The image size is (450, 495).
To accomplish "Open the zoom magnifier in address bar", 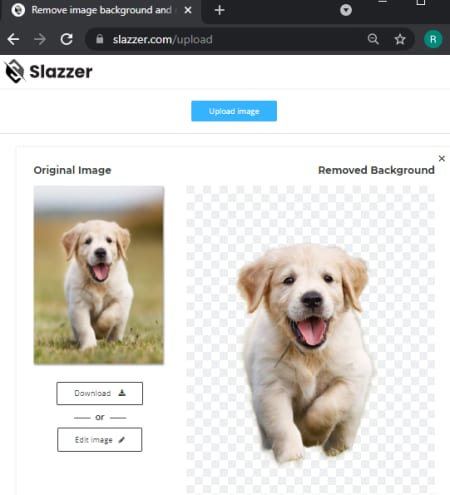I will tap(373, 39).
